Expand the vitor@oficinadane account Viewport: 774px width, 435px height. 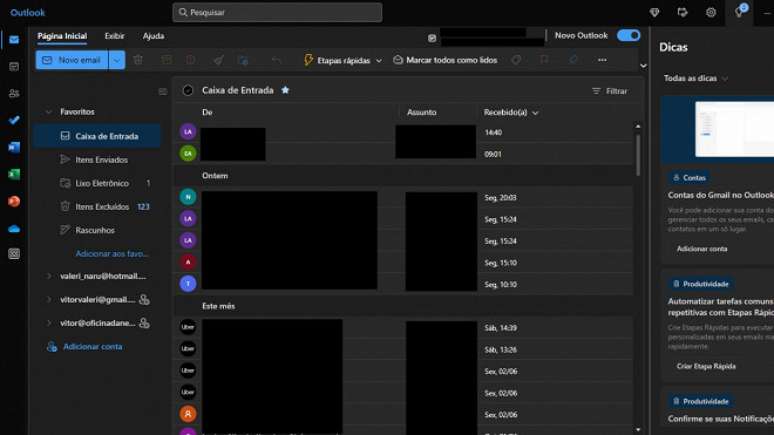[x=48, y=323]
